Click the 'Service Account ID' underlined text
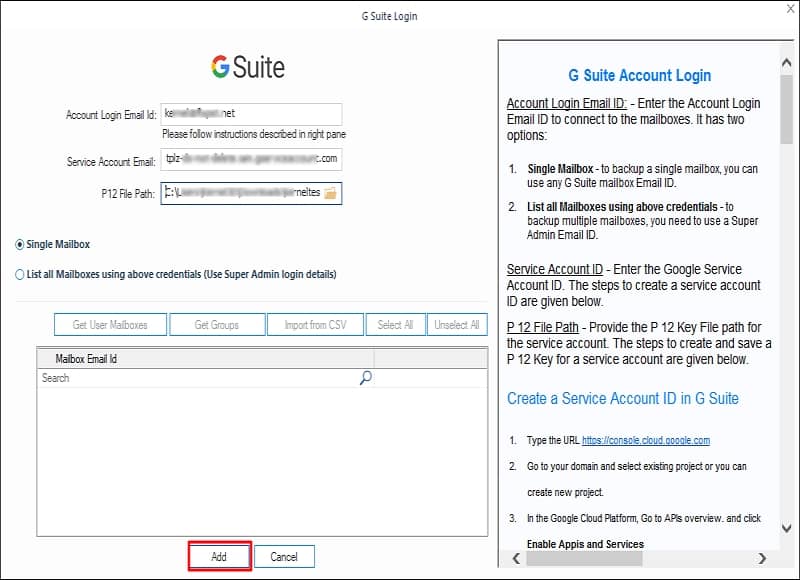 point(555,269)
